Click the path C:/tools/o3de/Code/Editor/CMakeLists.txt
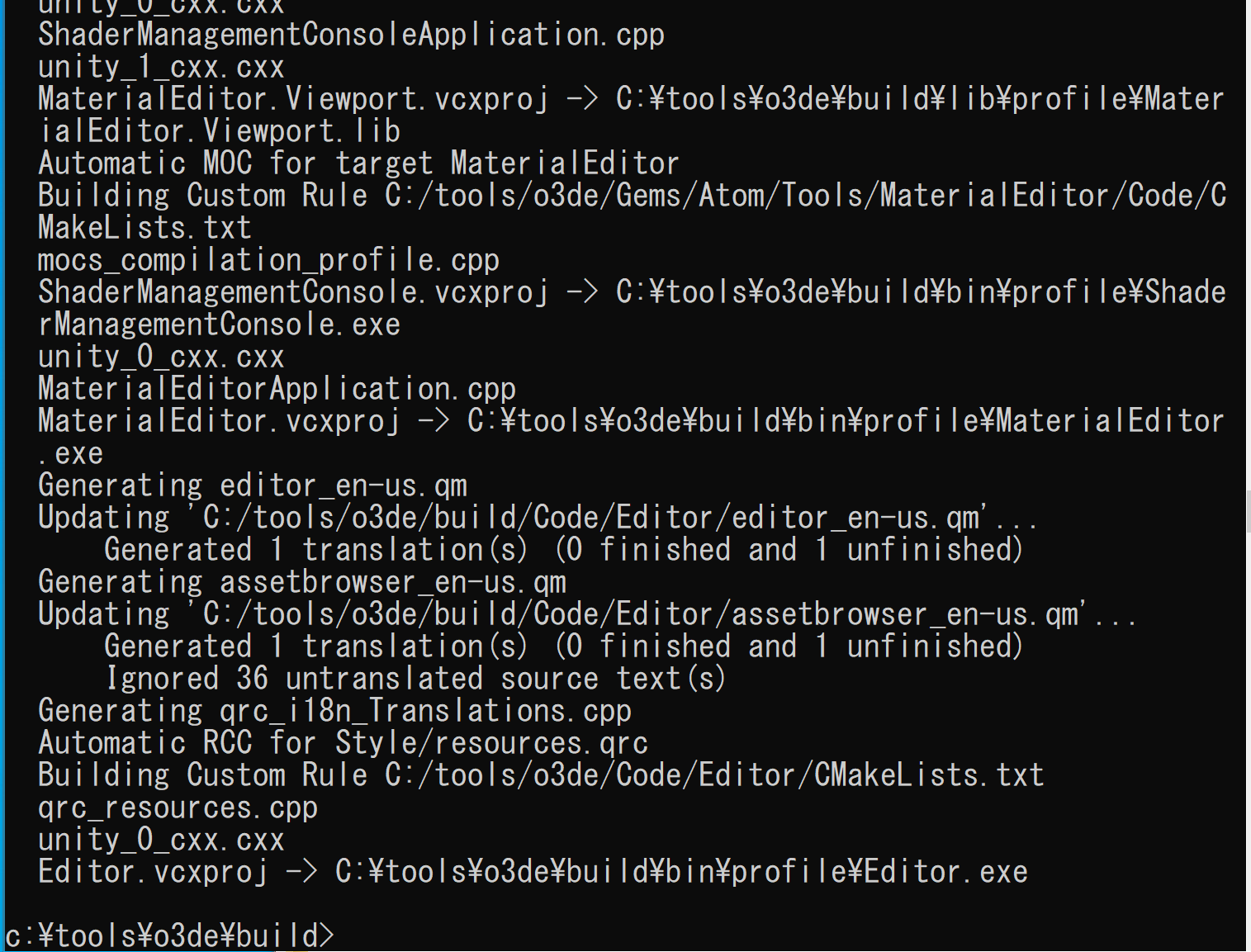This screenshot has height=952, width=1251. (714, 775)
